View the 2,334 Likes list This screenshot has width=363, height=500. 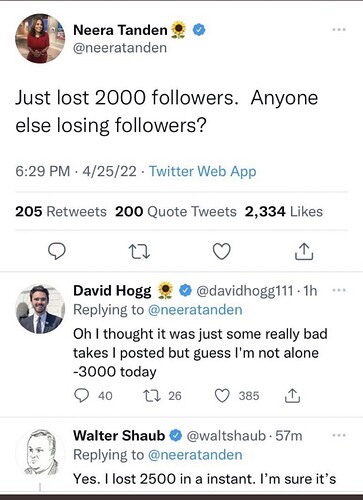[284, 212]
